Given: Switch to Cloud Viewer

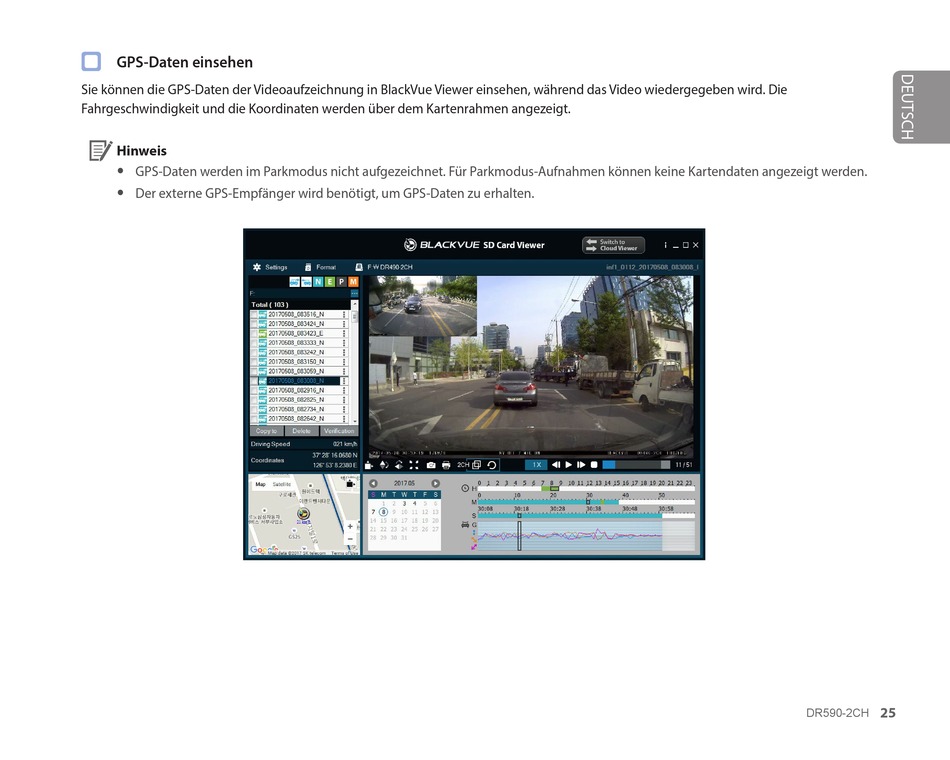Looking at the screenshot, I should pos(613,245).
